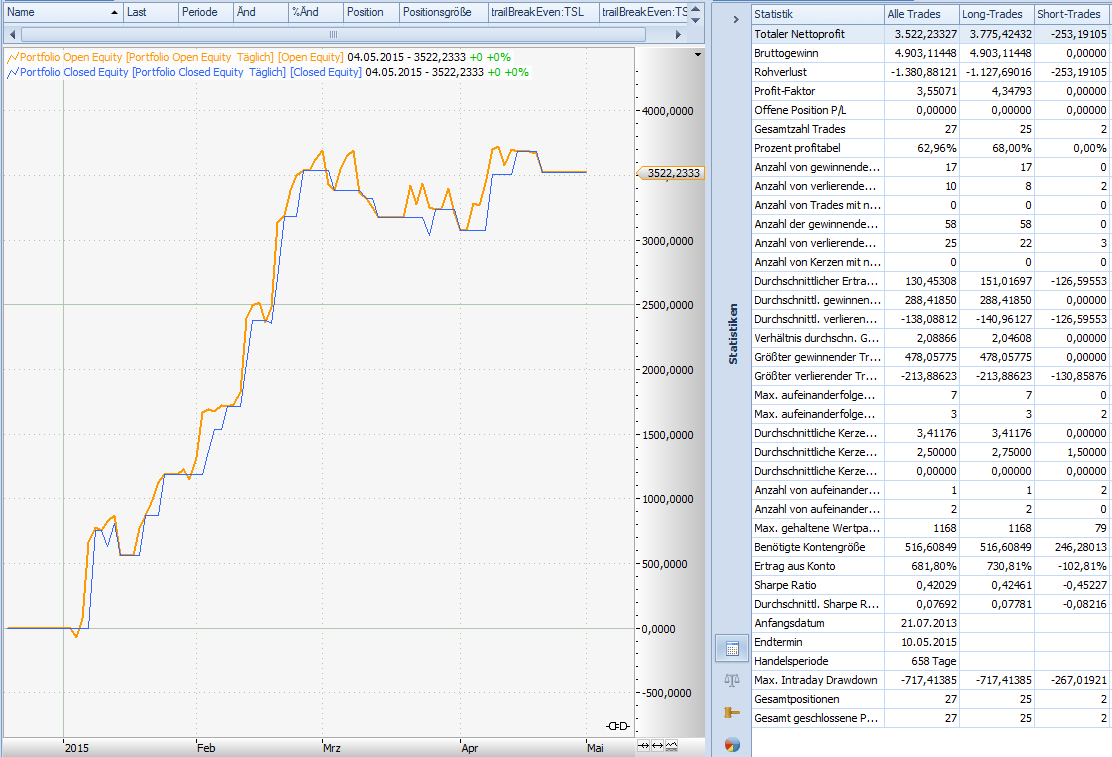The width and height of the screenshot is (1112, 757).
Task: Click the Last column header
Action: coord(150,12)
